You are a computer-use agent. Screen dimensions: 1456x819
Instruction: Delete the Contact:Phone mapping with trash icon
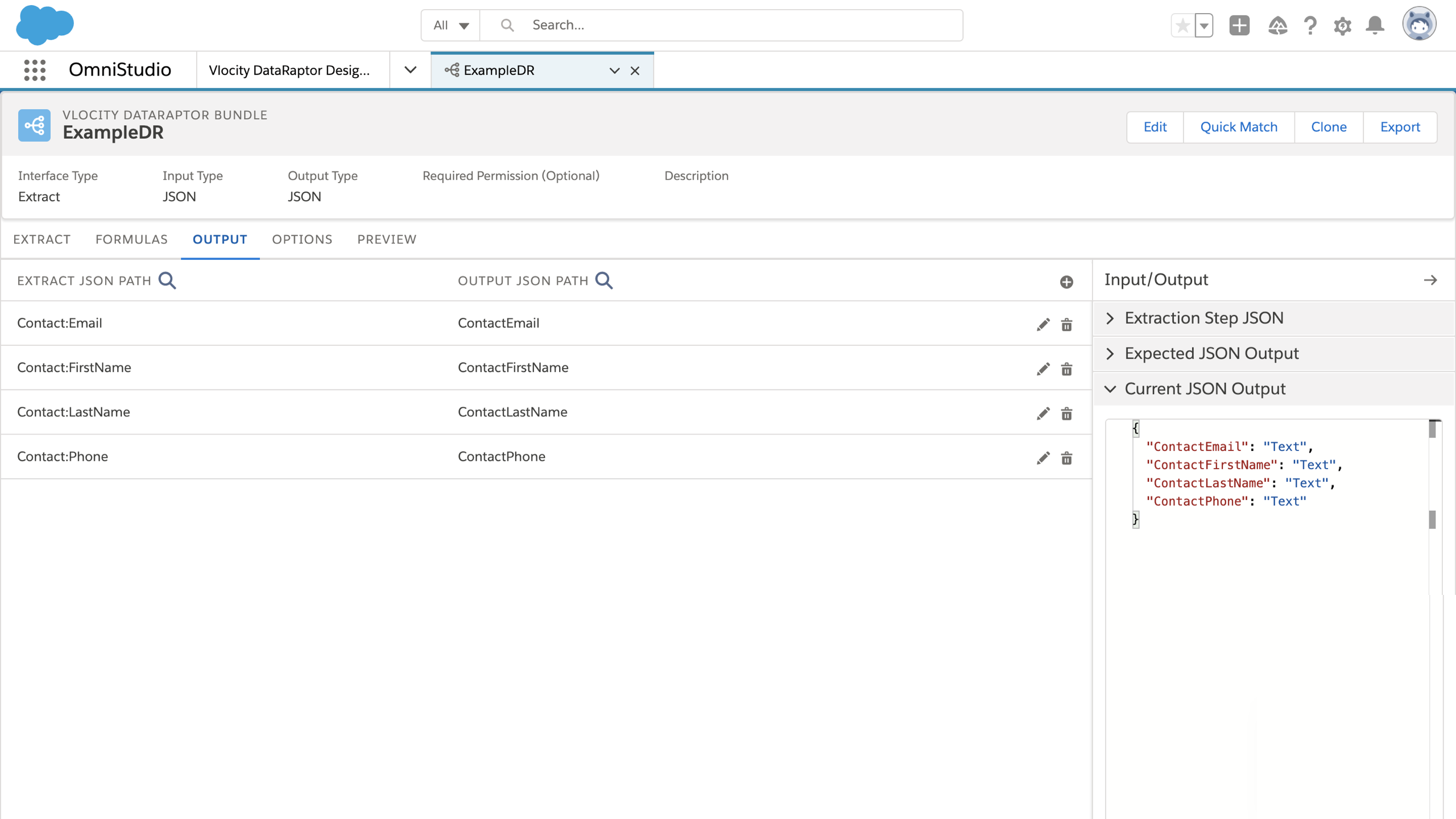pyautogui.click(x=1066, y=458)
